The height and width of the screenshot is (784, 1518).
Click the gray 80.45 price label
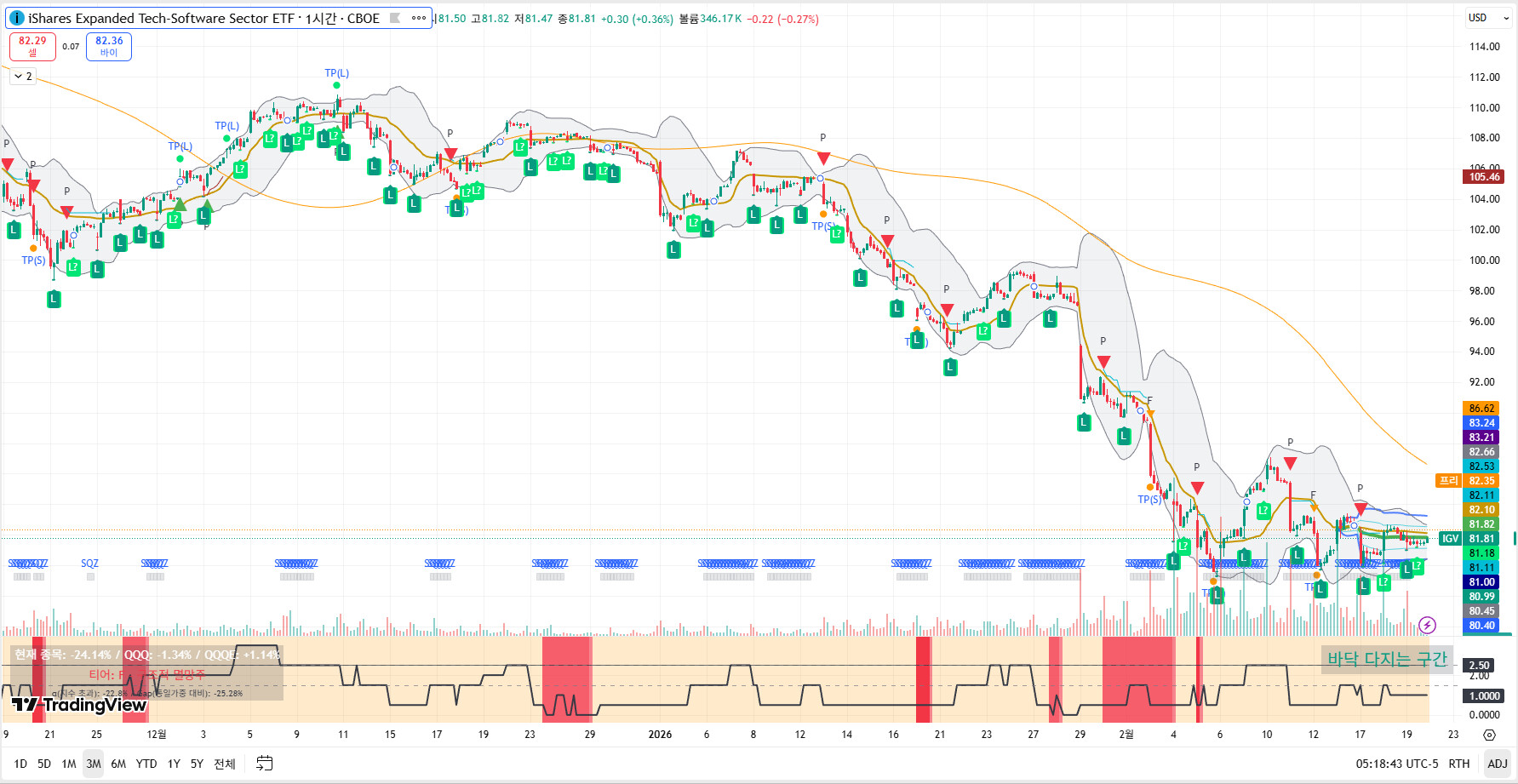click(x=1481, y=611)
